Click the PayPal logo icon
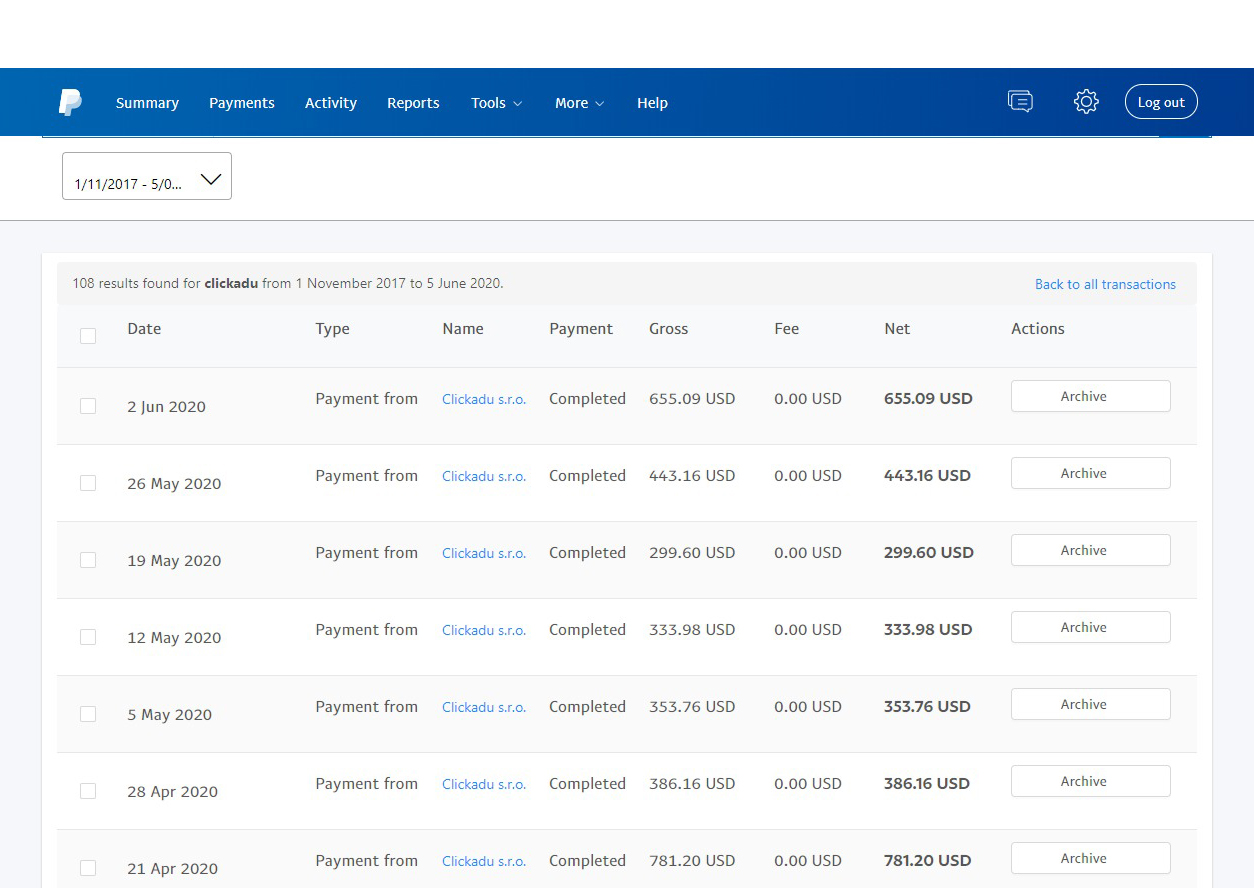 70,102
